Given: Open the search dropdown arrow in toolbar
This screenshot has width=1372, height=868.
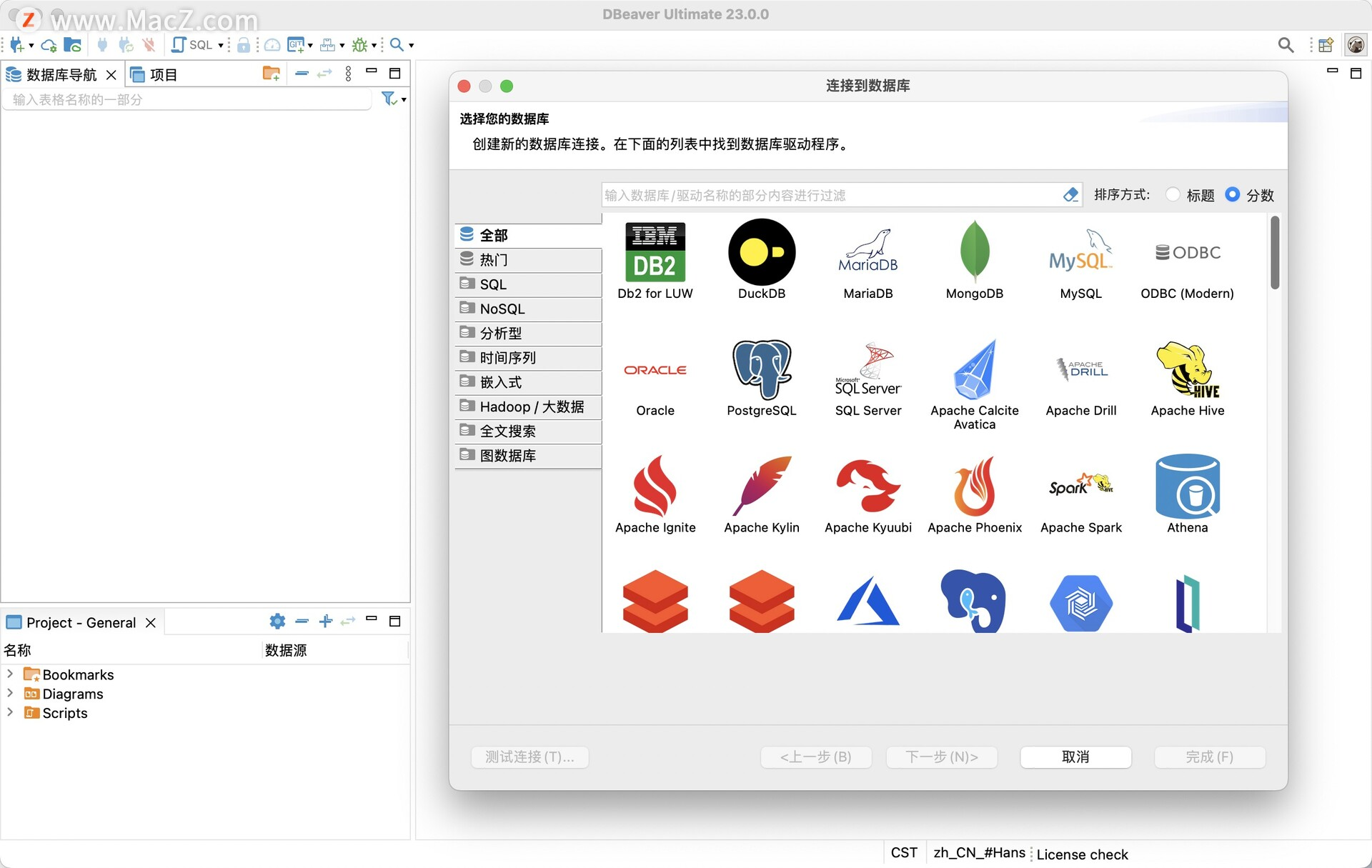Looking at the screenshot, I should click(x=411, y=46).
